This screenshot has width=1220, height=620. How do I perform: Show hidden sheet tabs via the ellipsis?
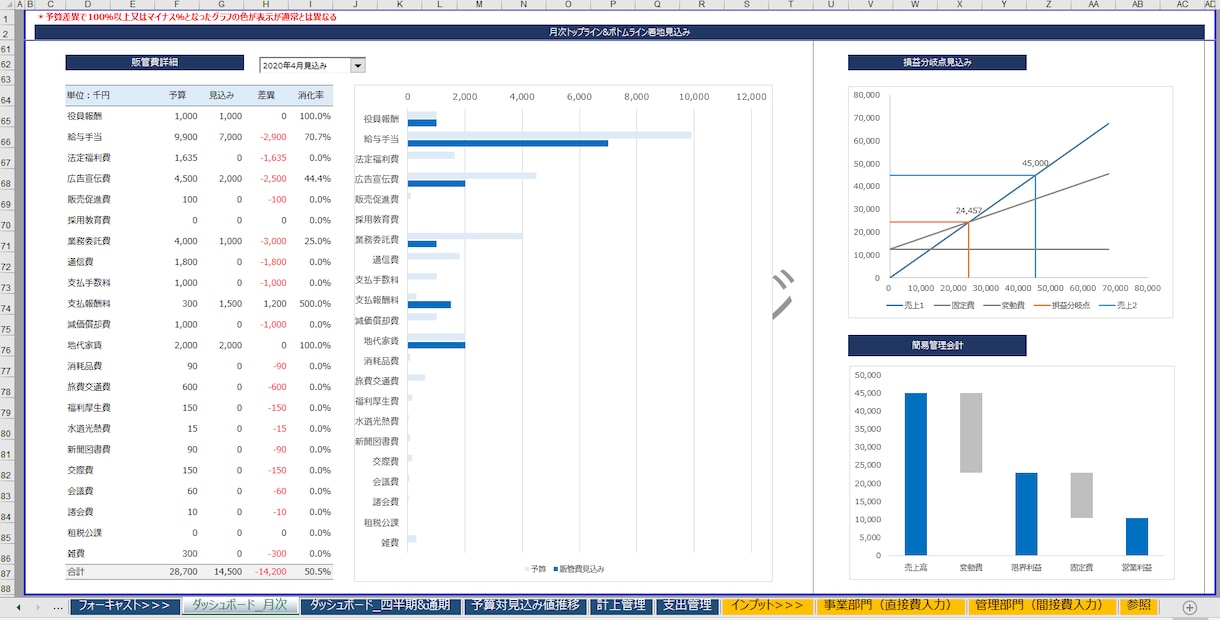[57, 607]
